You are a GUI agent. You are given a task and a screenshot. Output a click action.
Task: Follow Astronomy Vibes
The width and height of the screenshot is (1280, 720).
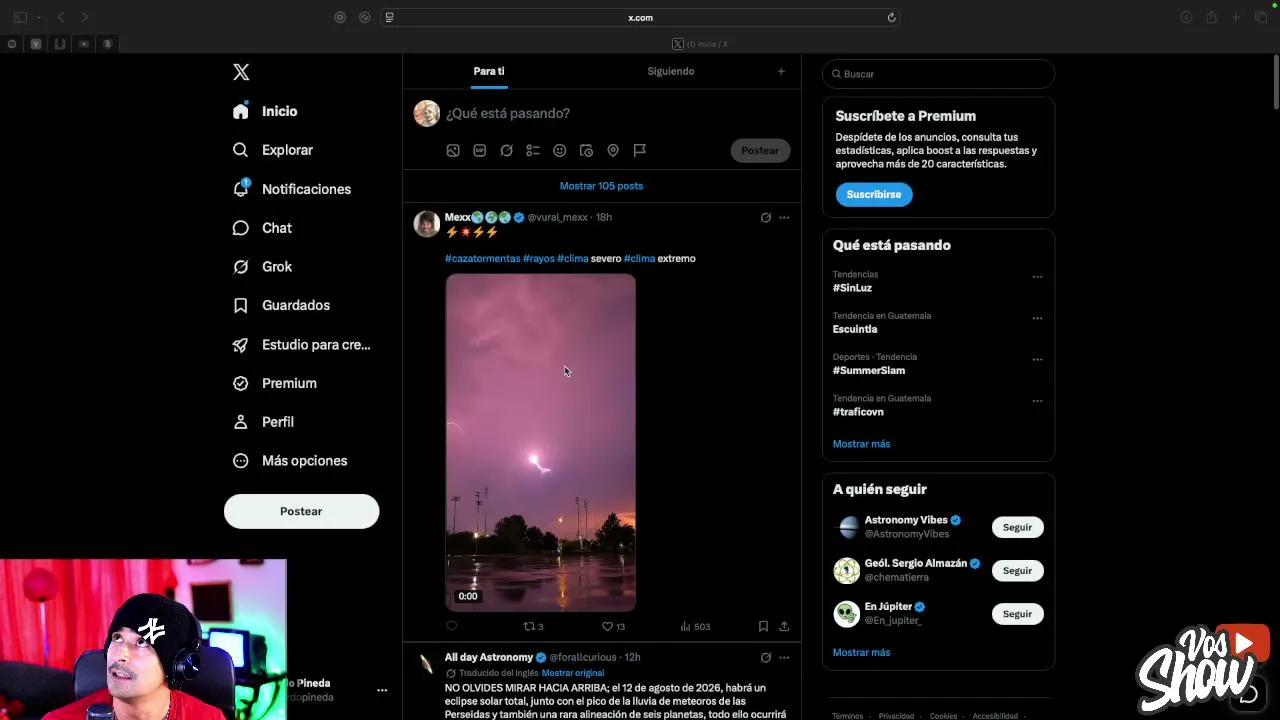click(x=1017, y=527)
